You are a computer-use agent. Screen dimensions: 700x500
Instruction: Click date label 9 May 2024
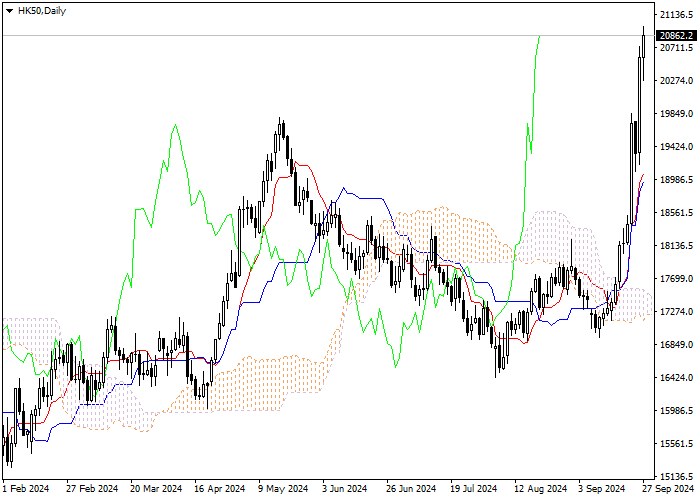coord(283,489)
